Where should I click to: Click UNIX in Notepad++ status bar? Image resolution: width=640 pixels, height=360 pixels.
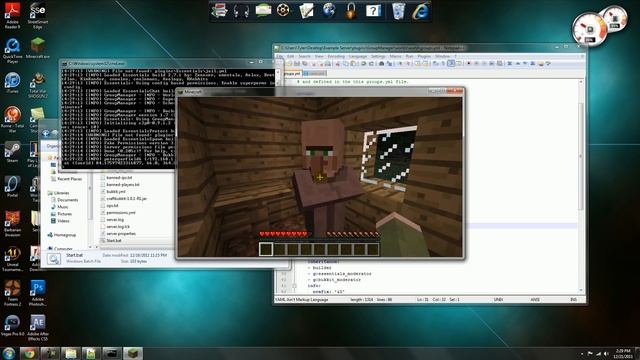click(x=498, y=300)
